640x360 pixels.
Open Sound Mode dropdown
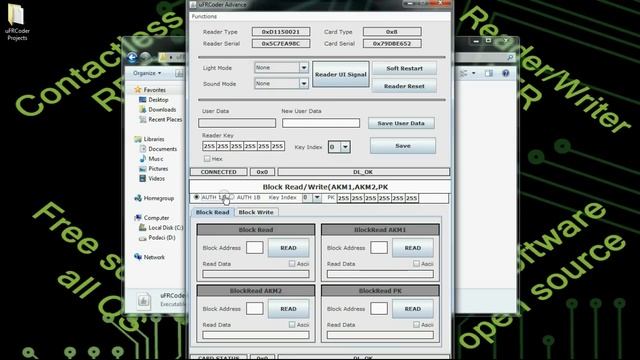tap(304, 84)
